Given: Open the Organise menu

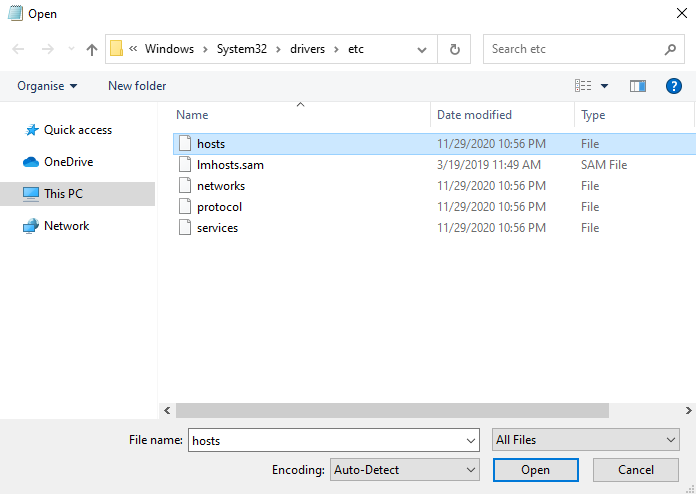Looking at the screenshot, I should pos(47,86).
